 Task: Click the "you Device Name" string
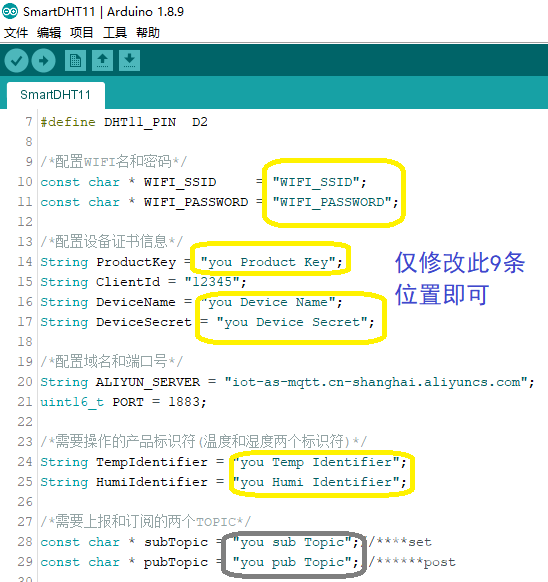point(268,303)
